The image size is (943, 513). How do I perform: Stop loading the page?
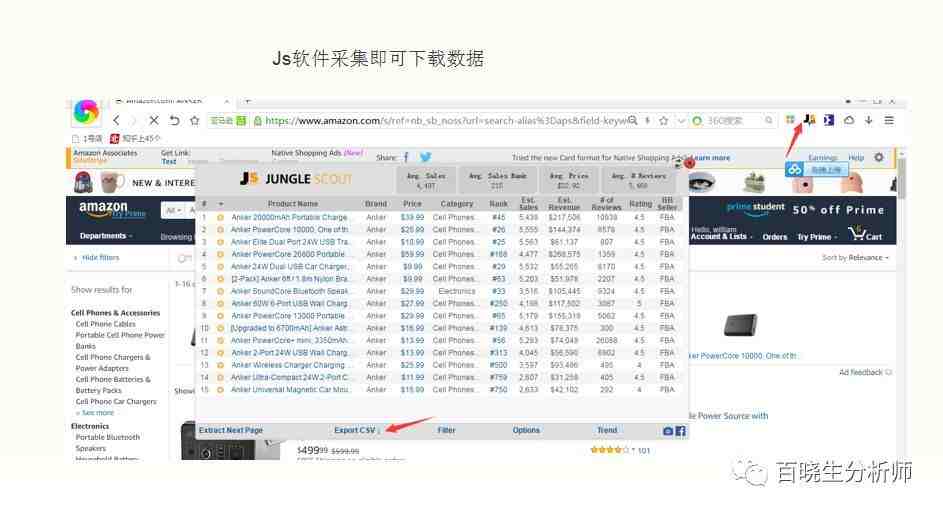coord(154,120)
